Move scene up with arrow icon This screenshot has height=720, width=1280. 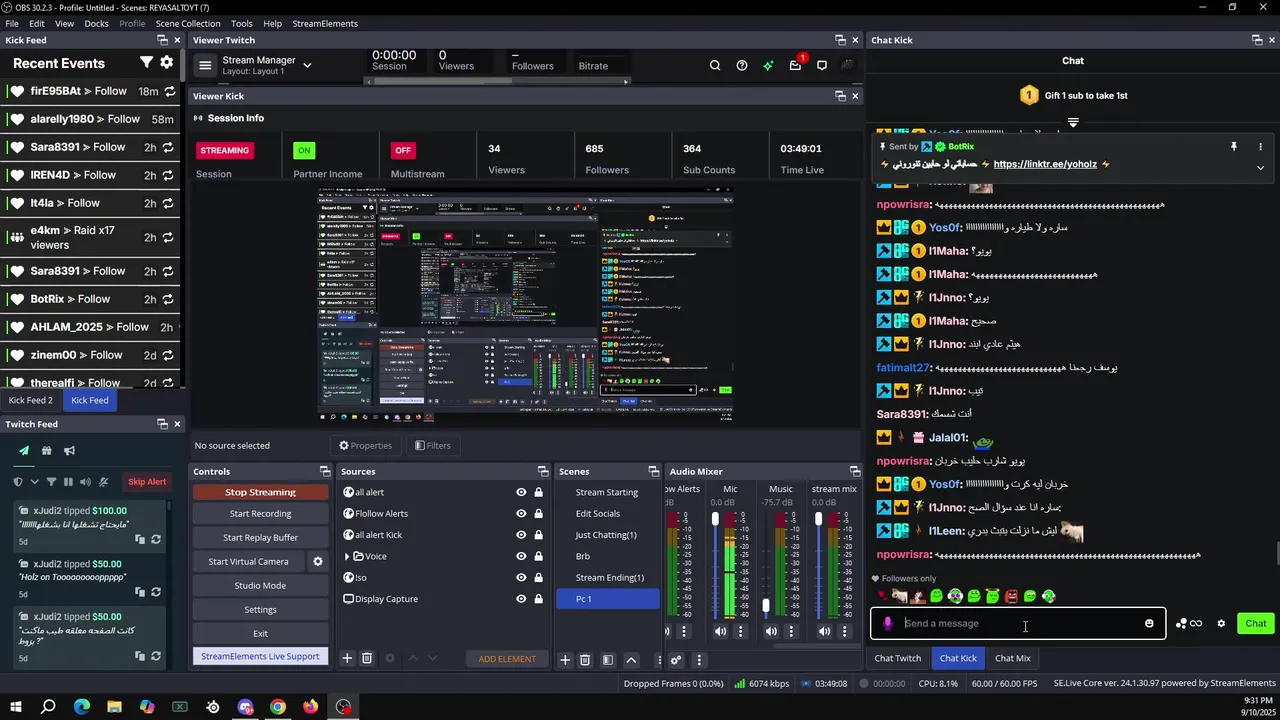(631, 659)
